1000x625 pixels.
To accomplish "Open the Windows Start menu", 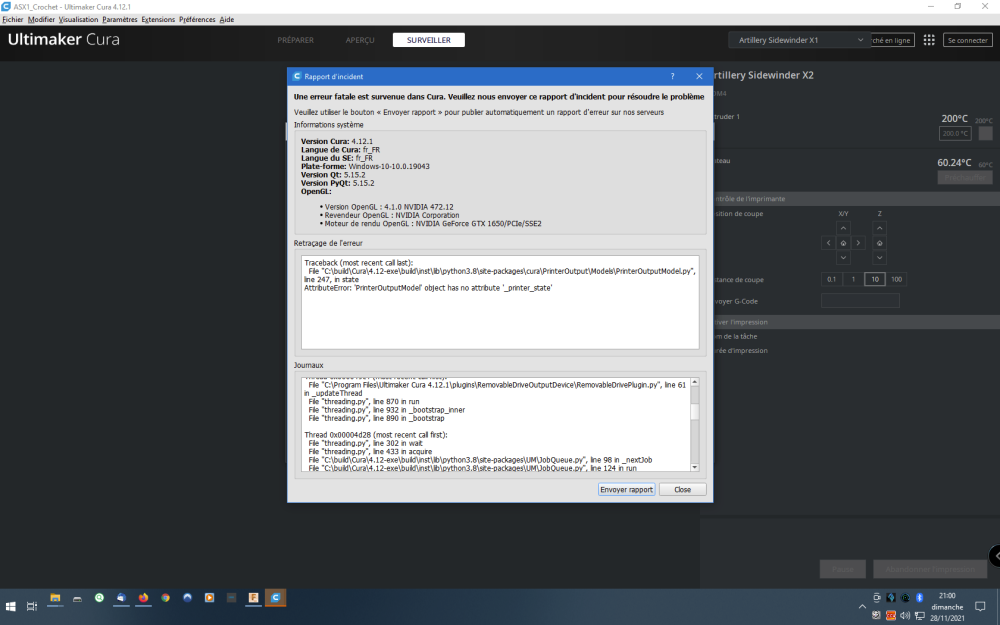I will 11,607.
